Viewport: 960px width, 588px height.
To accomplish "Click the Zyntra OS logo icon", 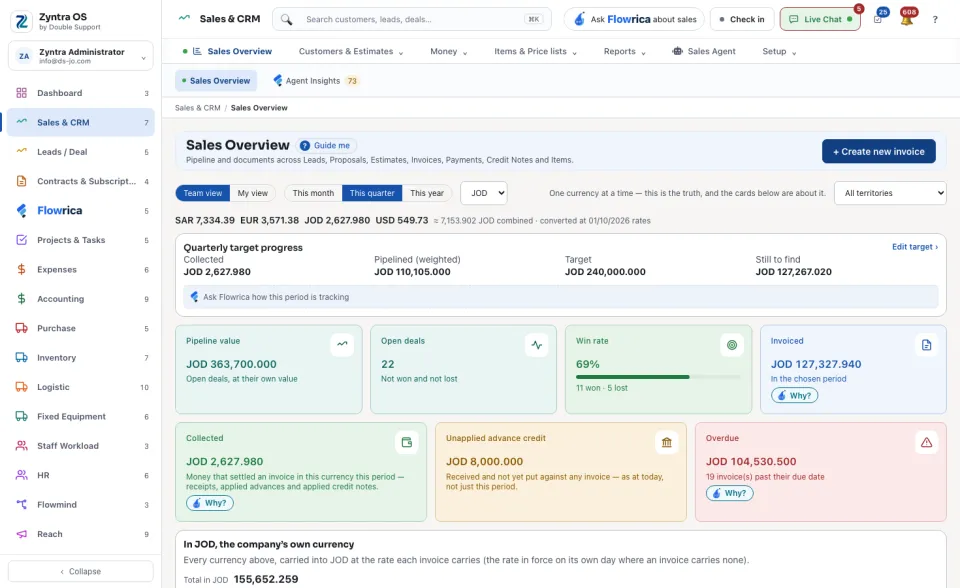I will [x=21, y=21].
